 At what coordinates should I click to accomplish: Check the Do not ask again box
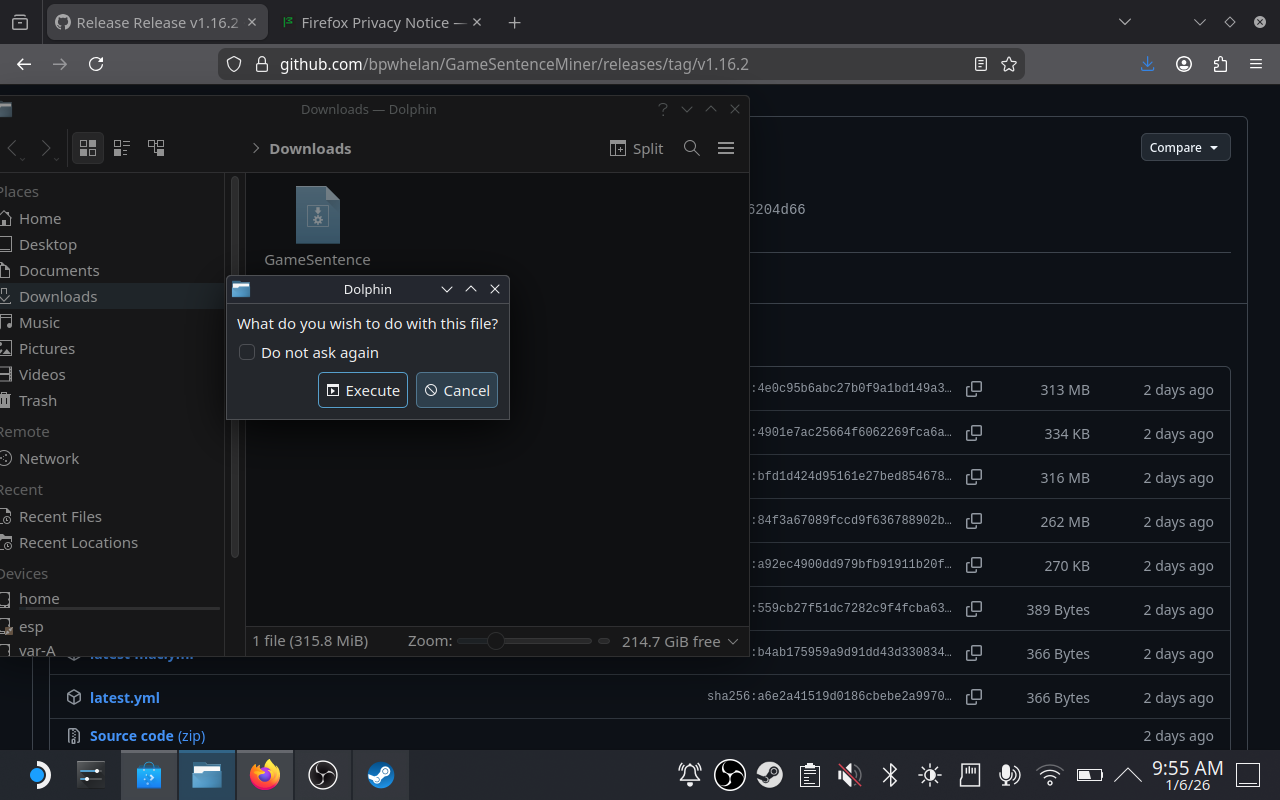[x=246, y=352]
